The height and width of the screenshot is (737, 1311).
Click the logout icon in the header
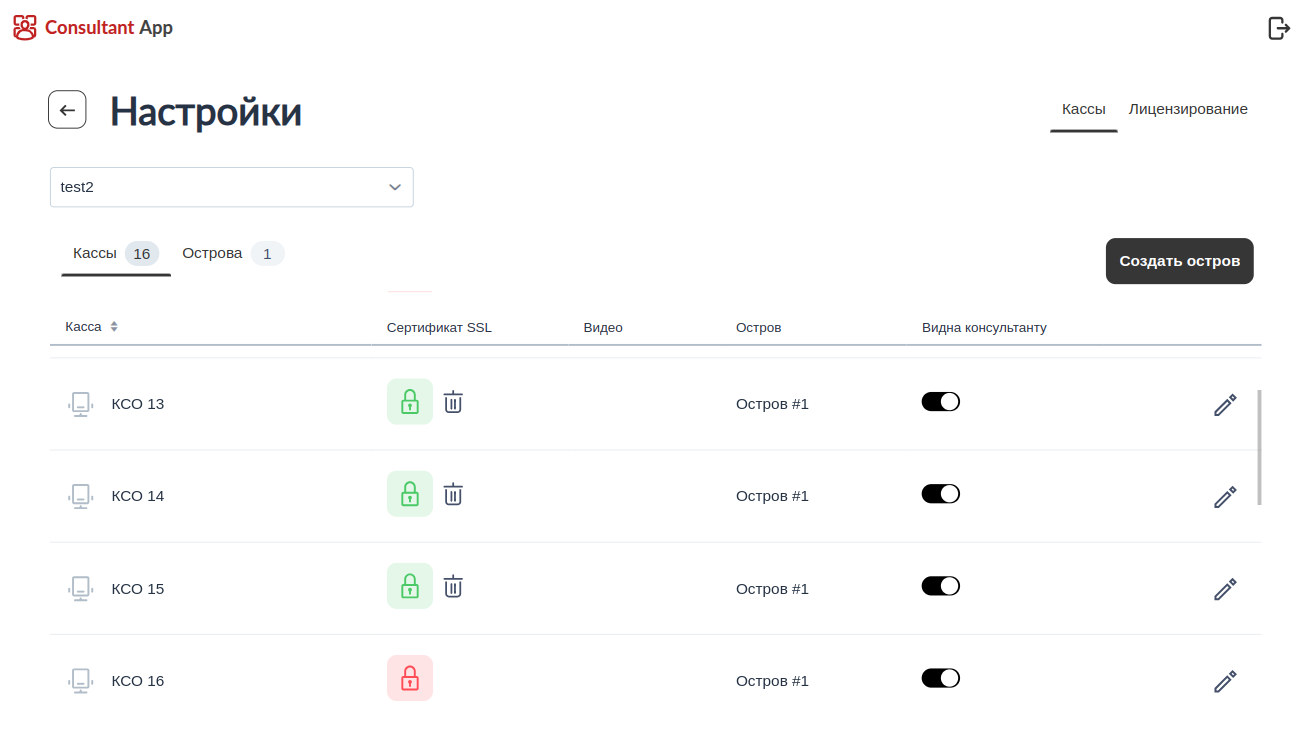click(x=1278, y=28)
